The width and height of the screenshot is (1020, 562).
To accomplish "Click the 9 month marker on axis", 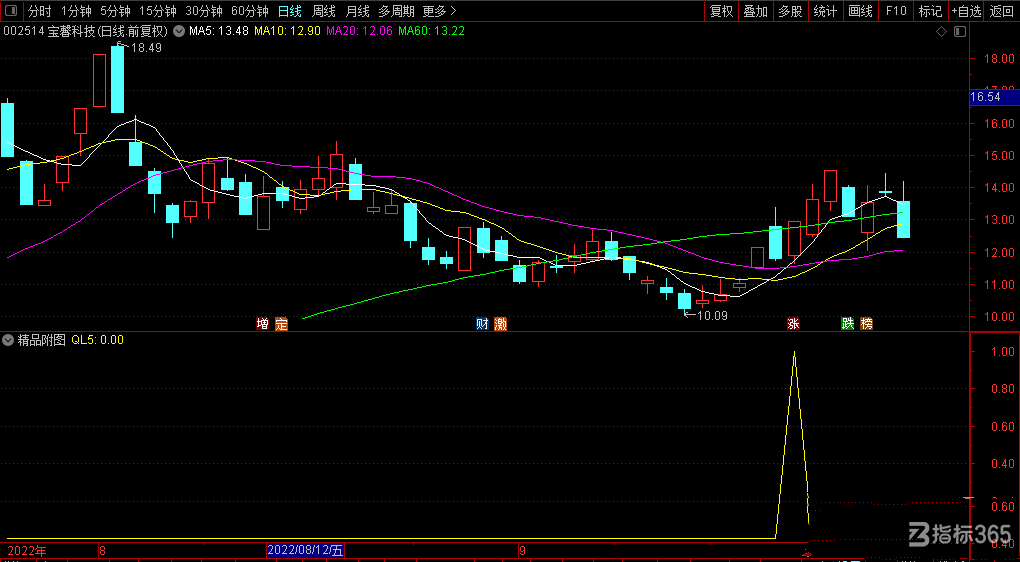I will [x=522, y=551].
